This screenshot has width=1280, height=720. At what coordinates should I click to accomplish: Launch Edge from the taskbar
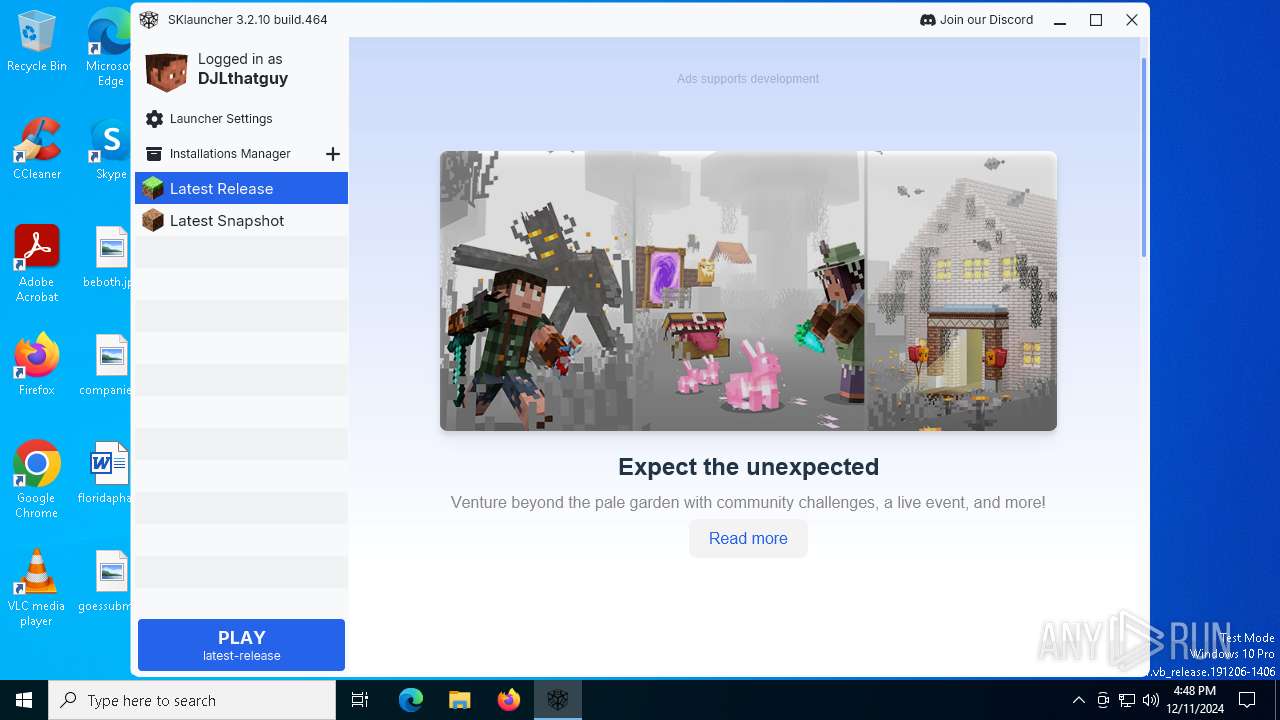[411, 700]
